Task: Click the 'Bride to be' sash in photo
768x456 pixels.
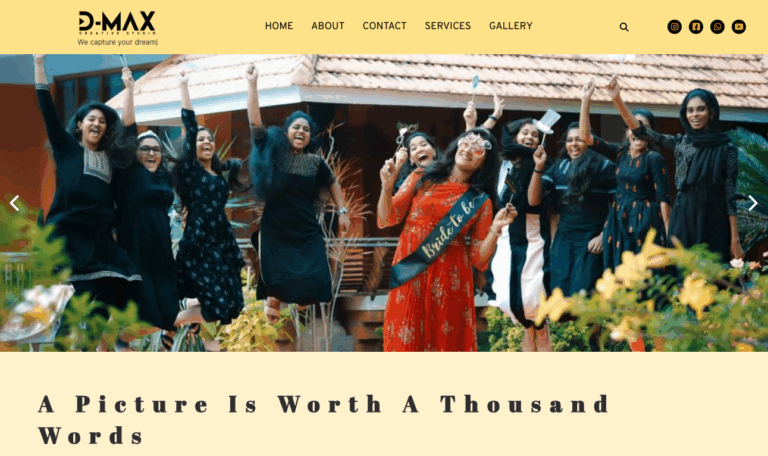Action: [x=439, y=239]
